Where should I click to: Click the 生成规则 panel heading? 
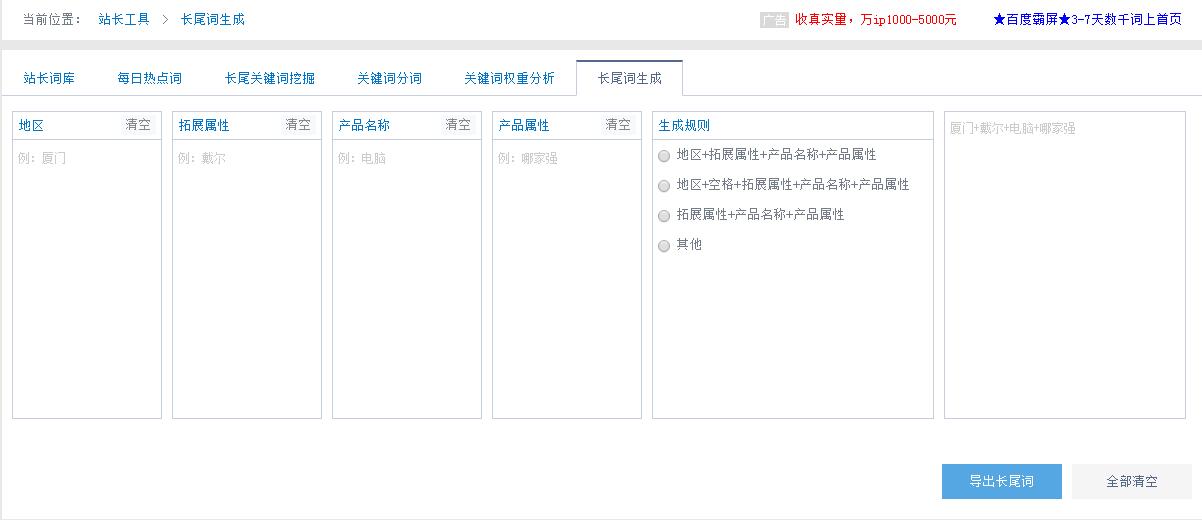684,125
